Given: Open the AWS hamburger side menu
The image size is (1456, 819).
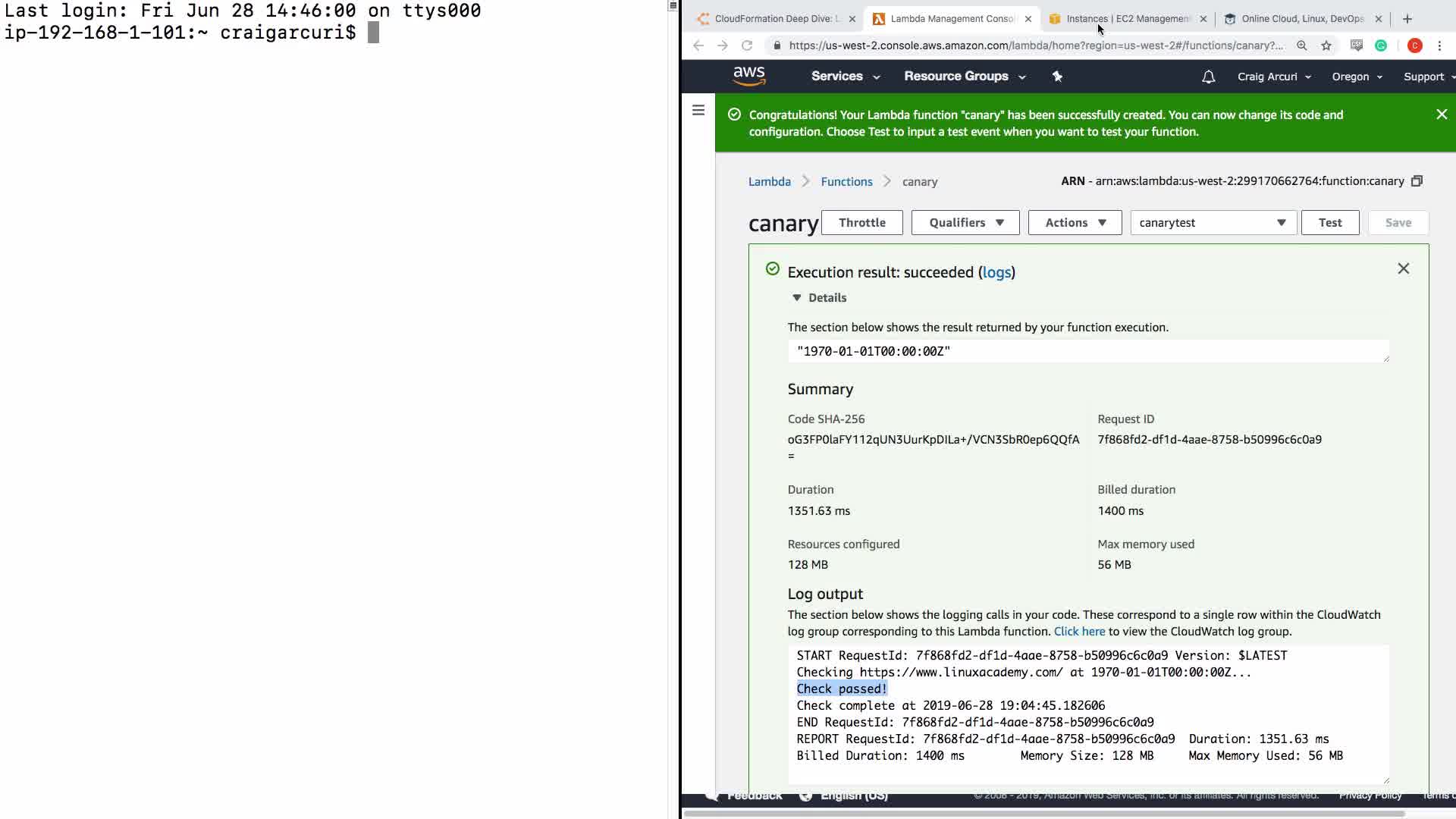Looking at the screenshot, I should (698, 111).
